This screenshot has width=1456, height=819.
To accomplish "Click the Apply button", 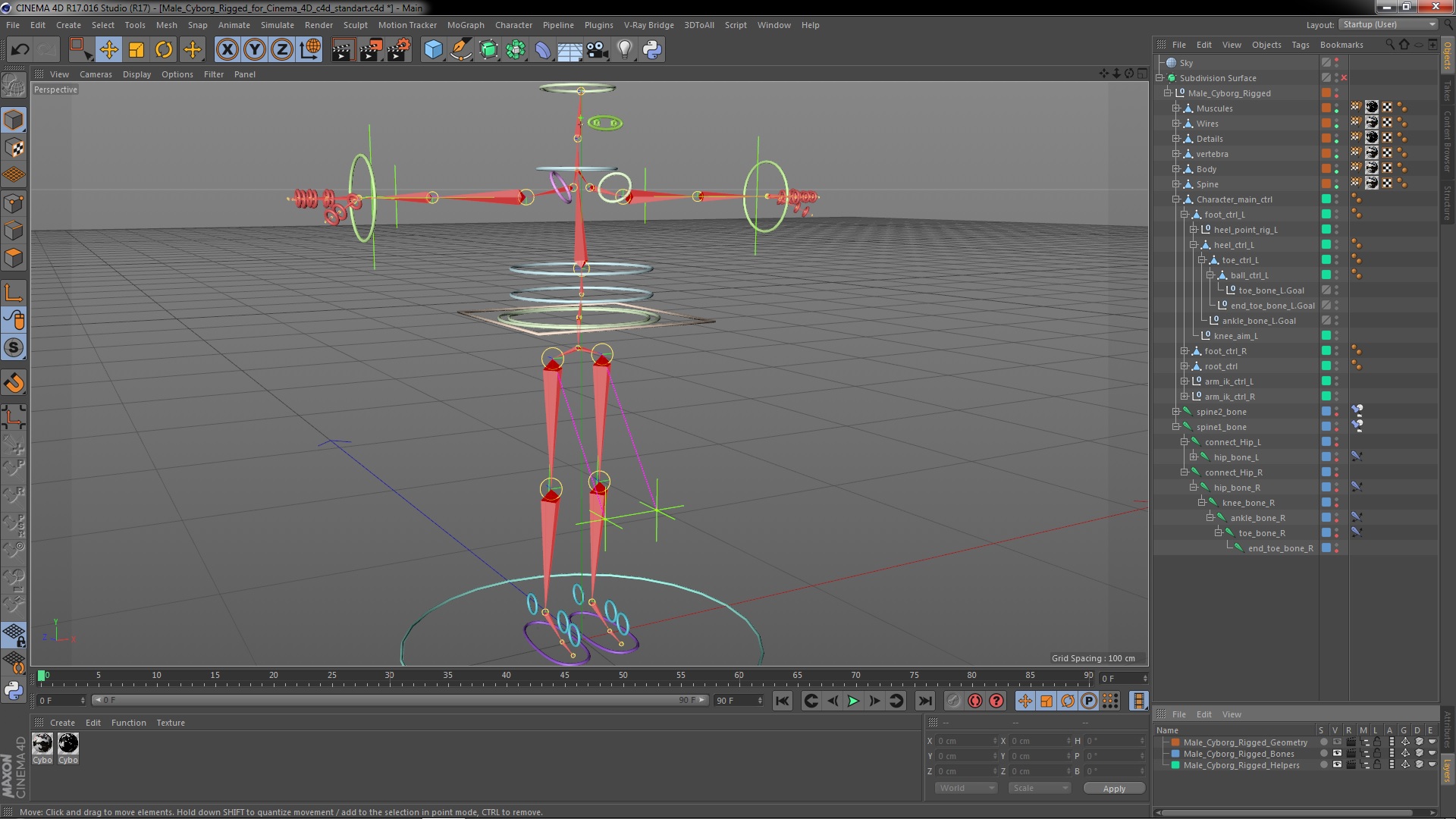I will (x=1114, y=789).
